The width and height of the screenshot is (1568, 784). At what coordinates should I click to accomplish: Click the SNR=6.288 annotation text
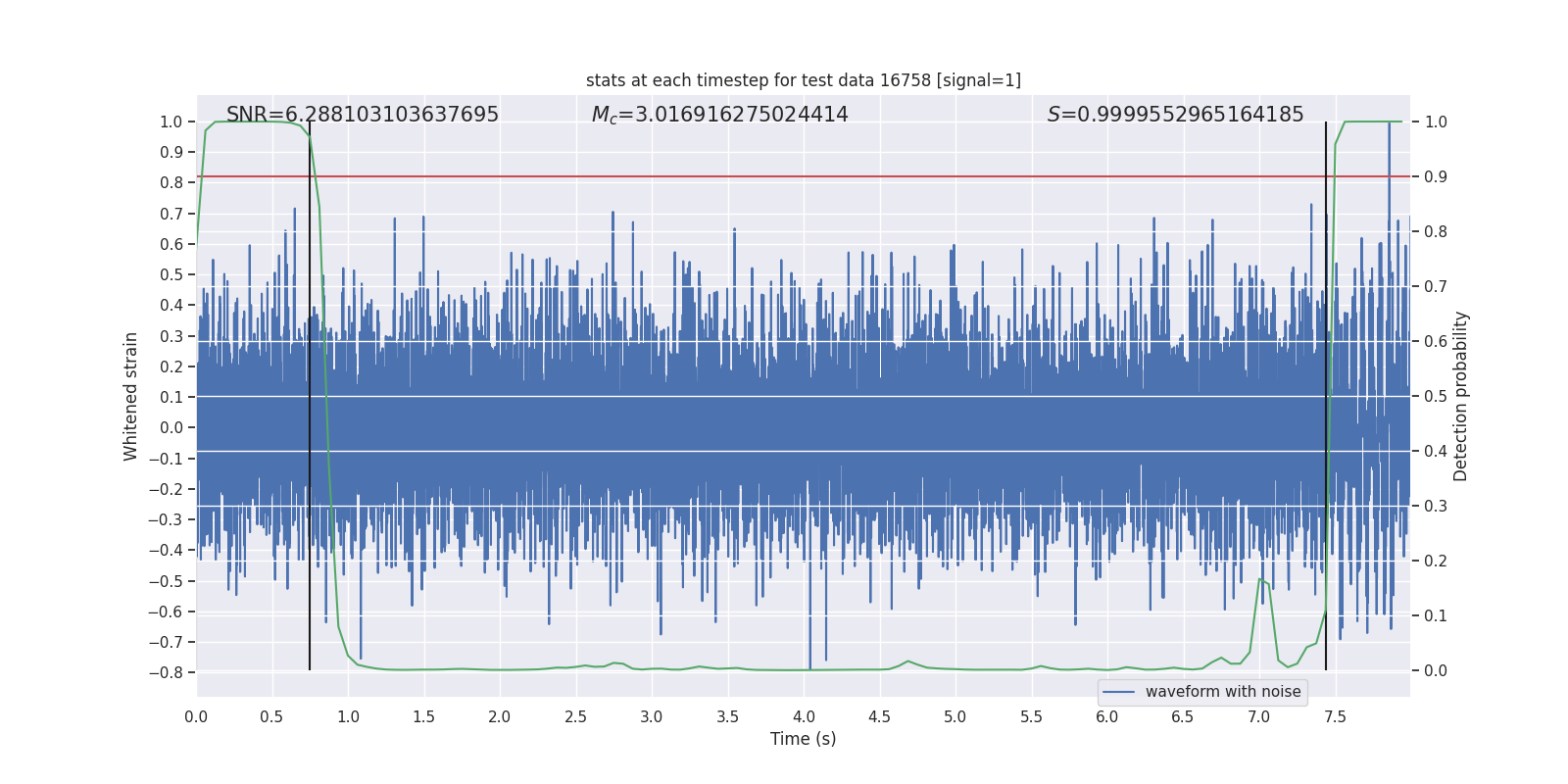click(363, 115)
